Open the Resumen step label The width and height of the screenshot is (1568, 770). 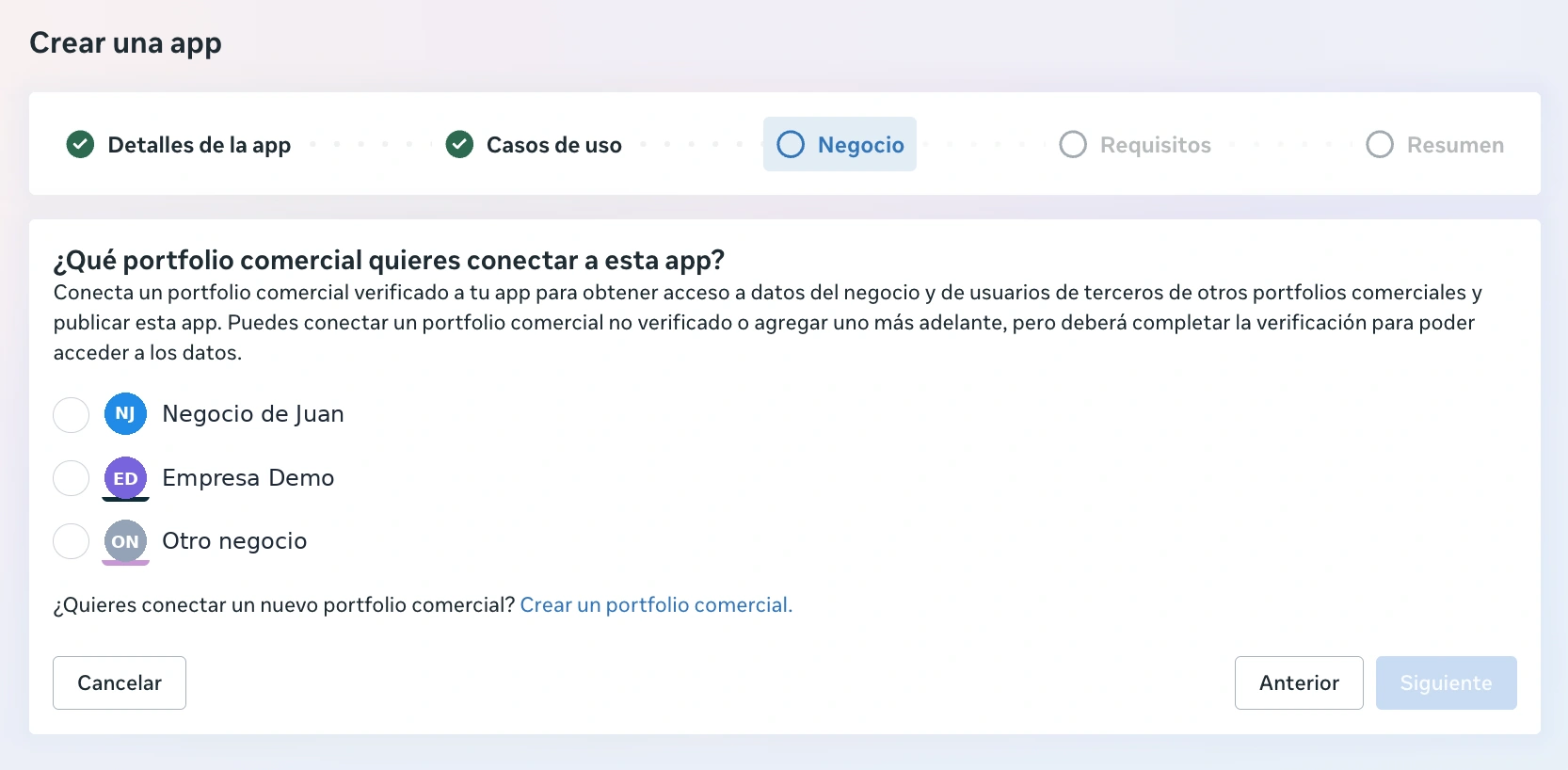pyautogui.click(x=1455, y=145)
